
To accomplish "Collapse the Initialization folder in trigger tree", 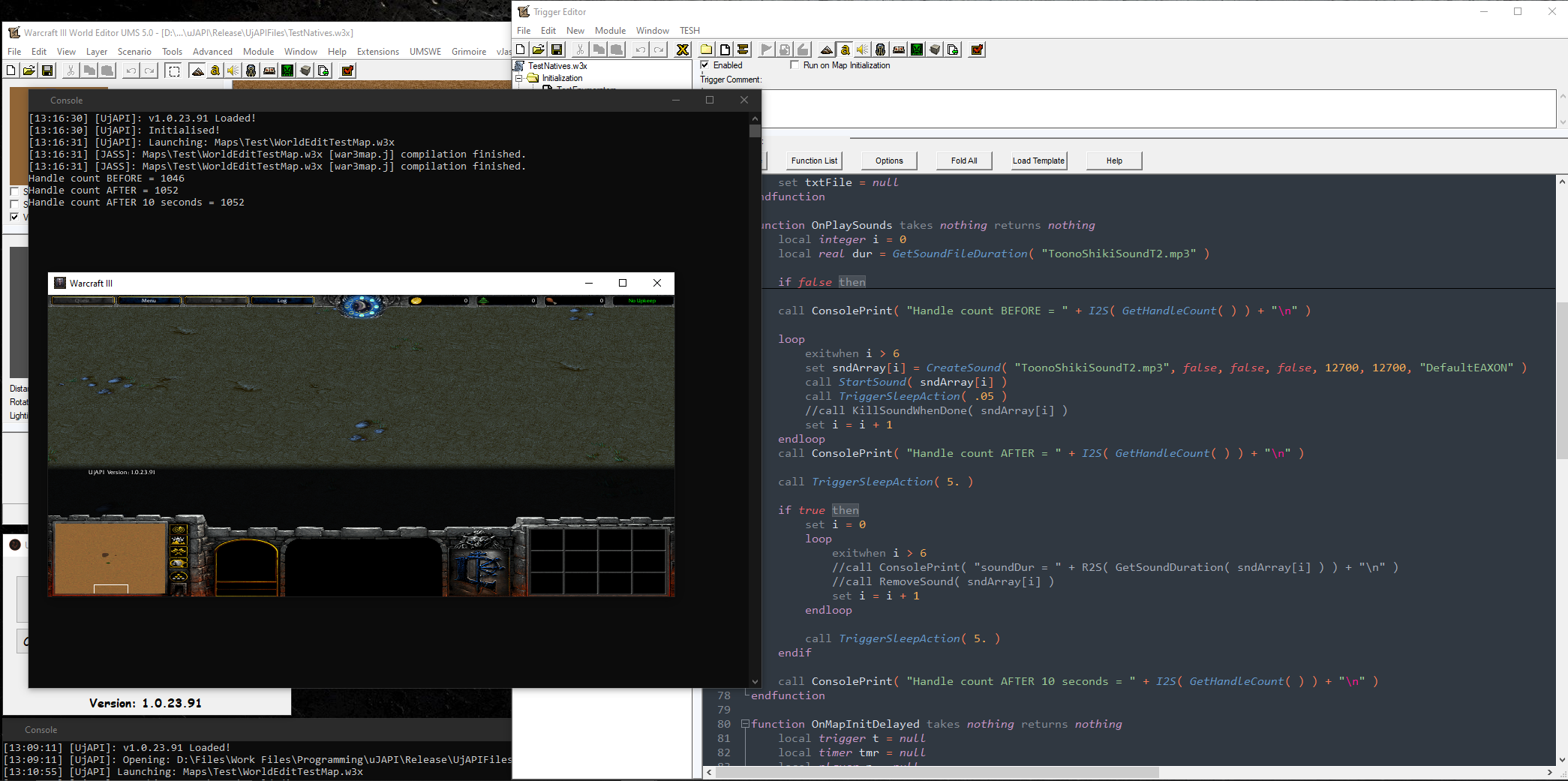I will click(518, 78).
